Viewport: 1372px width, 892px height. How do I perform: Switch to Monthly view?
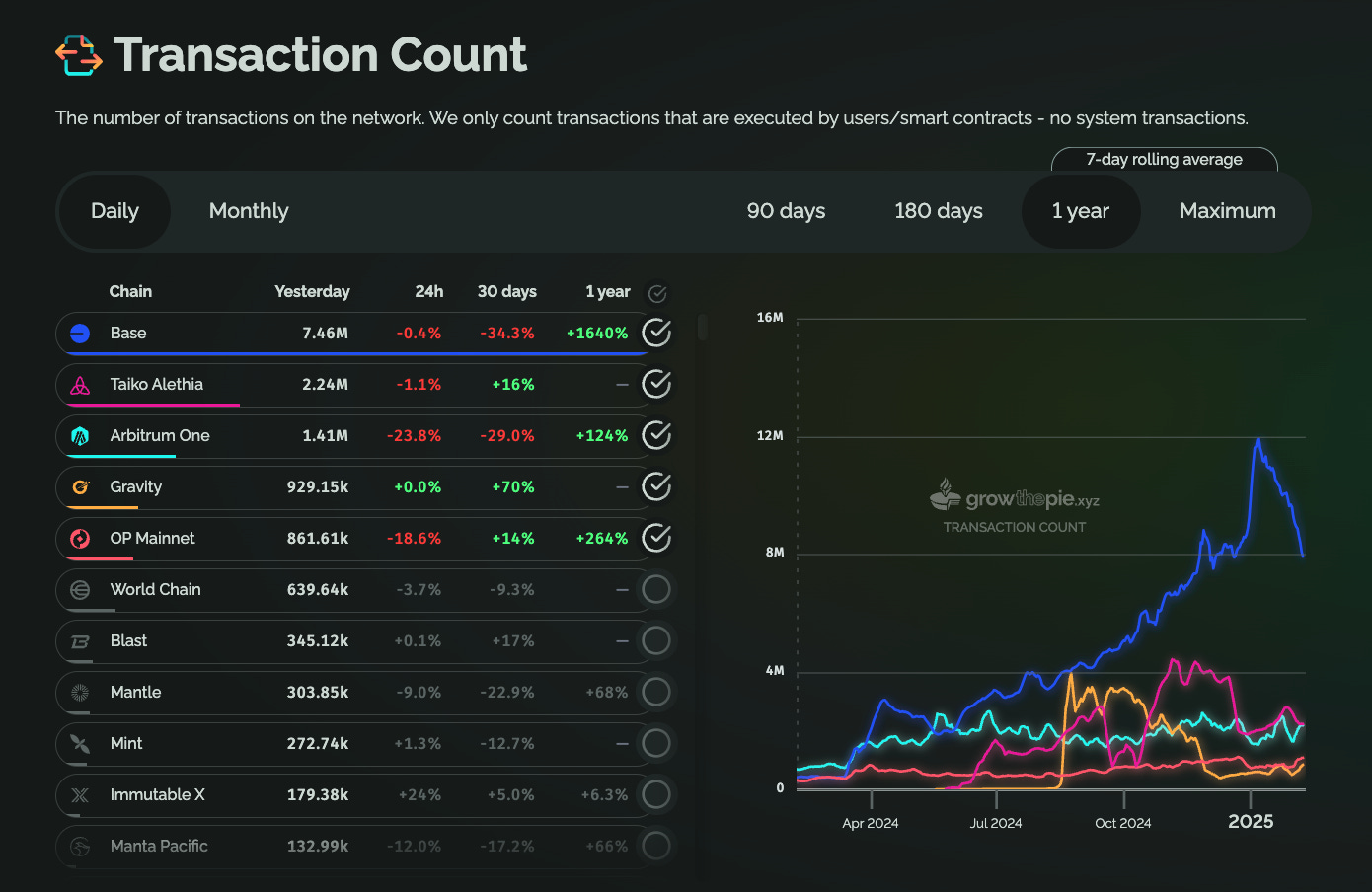point(249,211)
